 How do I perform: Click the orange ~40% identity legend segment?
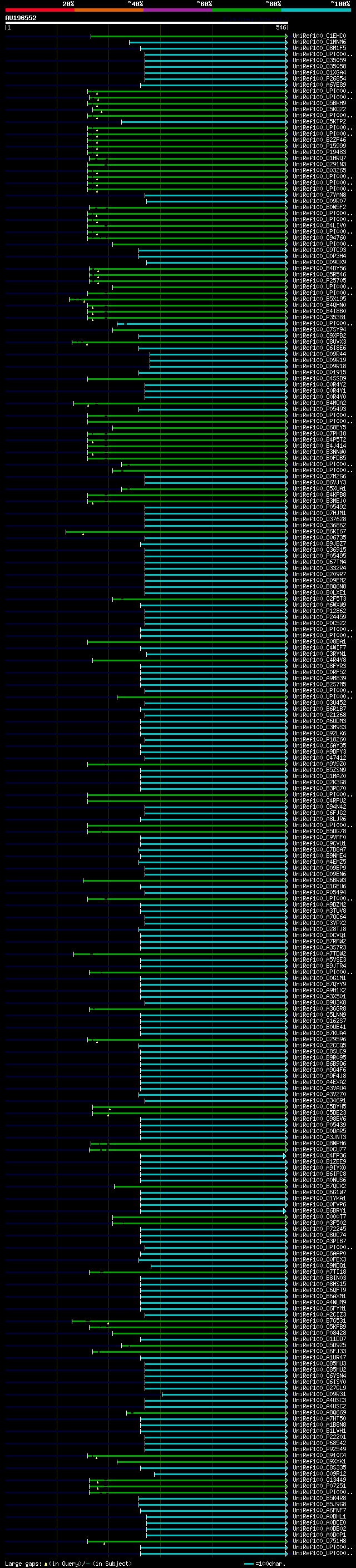pos(109,10)
